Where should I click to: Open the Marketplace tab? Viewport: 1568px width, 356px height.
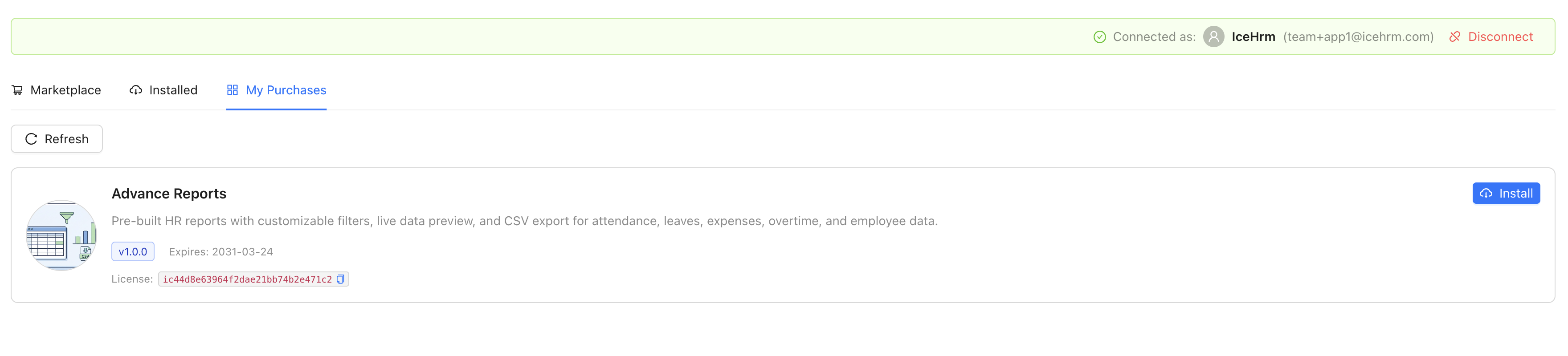[65, 90]
